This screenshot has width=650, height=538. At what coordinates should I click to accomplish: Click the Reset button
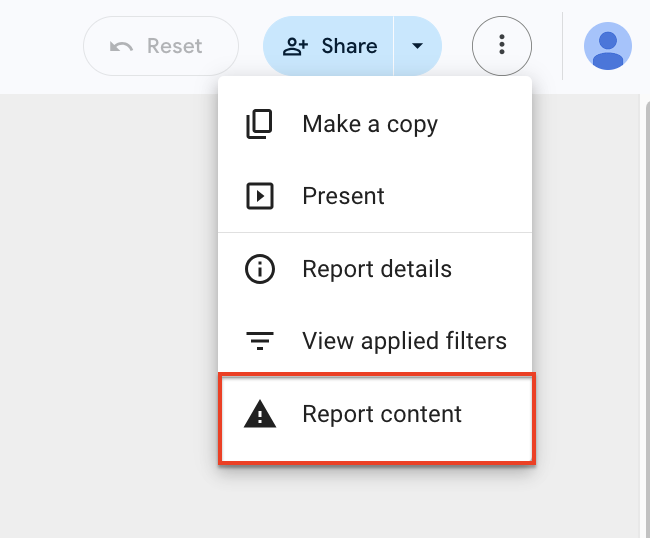[x=161, y=46]
